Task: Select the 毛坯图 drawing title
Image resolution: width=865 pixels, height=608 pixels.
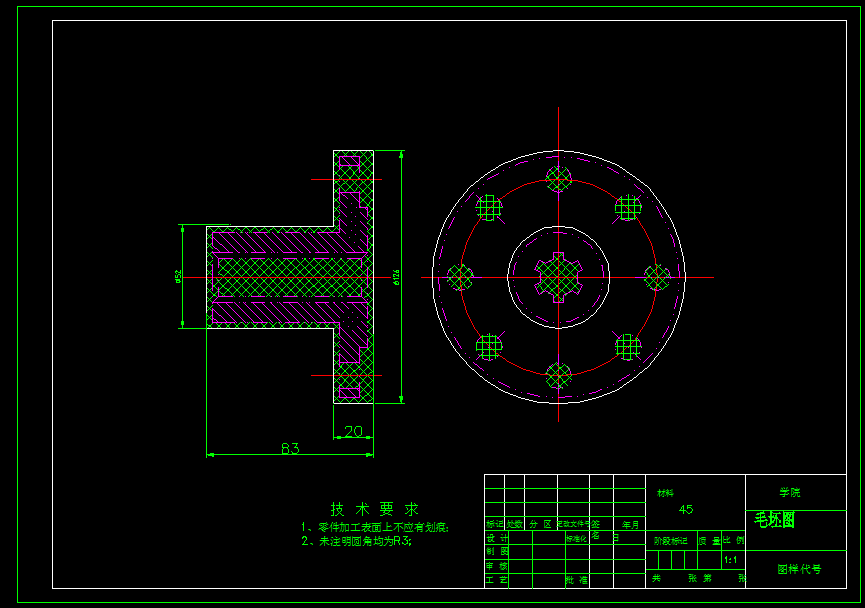Action: coord(775,520)
